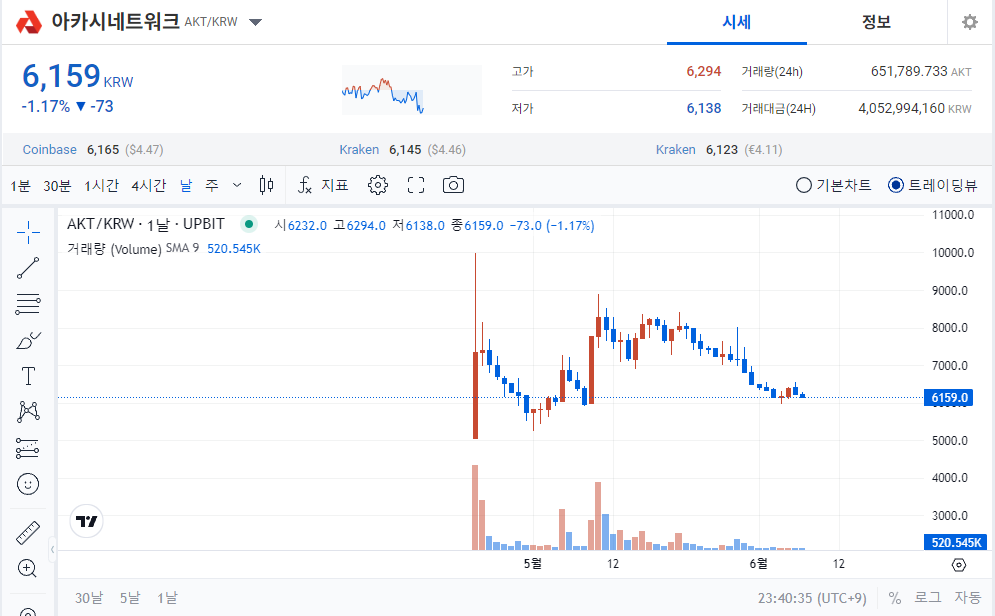Open timezone selector 23:40:35 (UTC+9)
Viewport: 995px width, 616px height.
pos(812,598)
